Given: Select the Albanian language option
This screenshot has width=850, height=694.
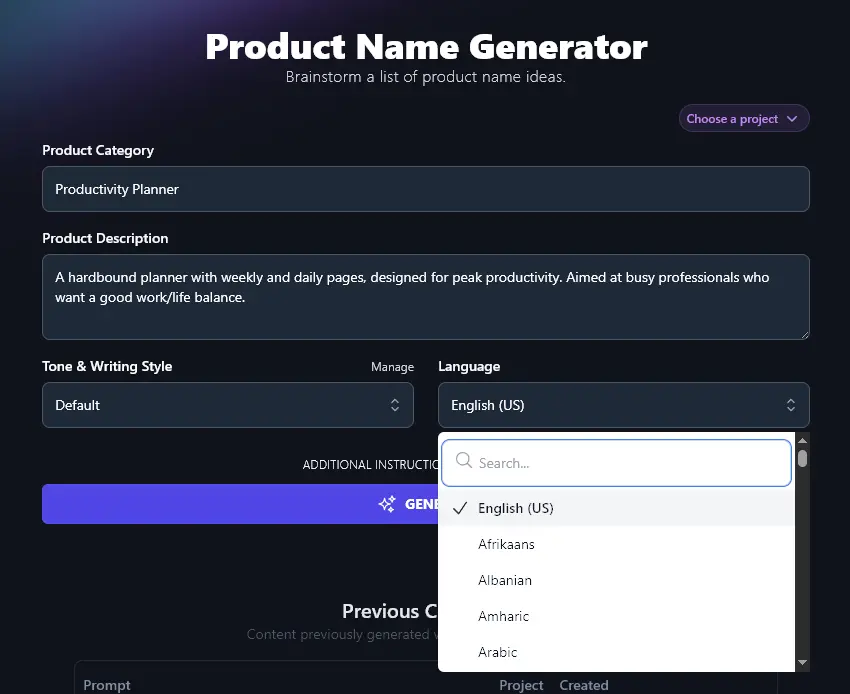Looking at the screenshot, I should coord(505,580).
